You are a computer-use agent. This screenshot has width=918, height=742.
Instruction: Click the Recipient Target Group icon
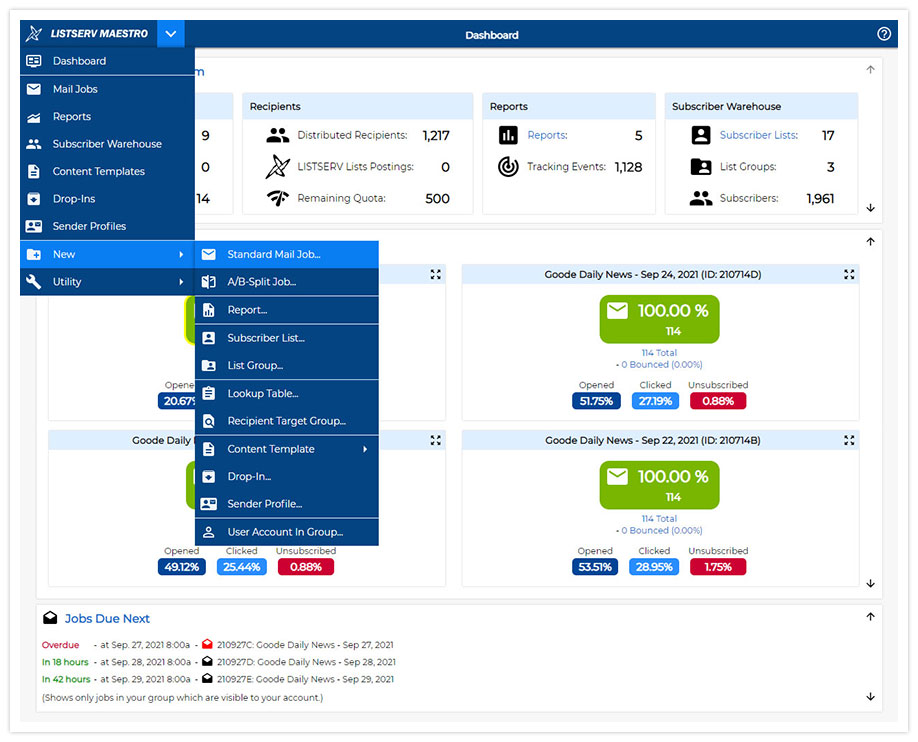point(208,421)
